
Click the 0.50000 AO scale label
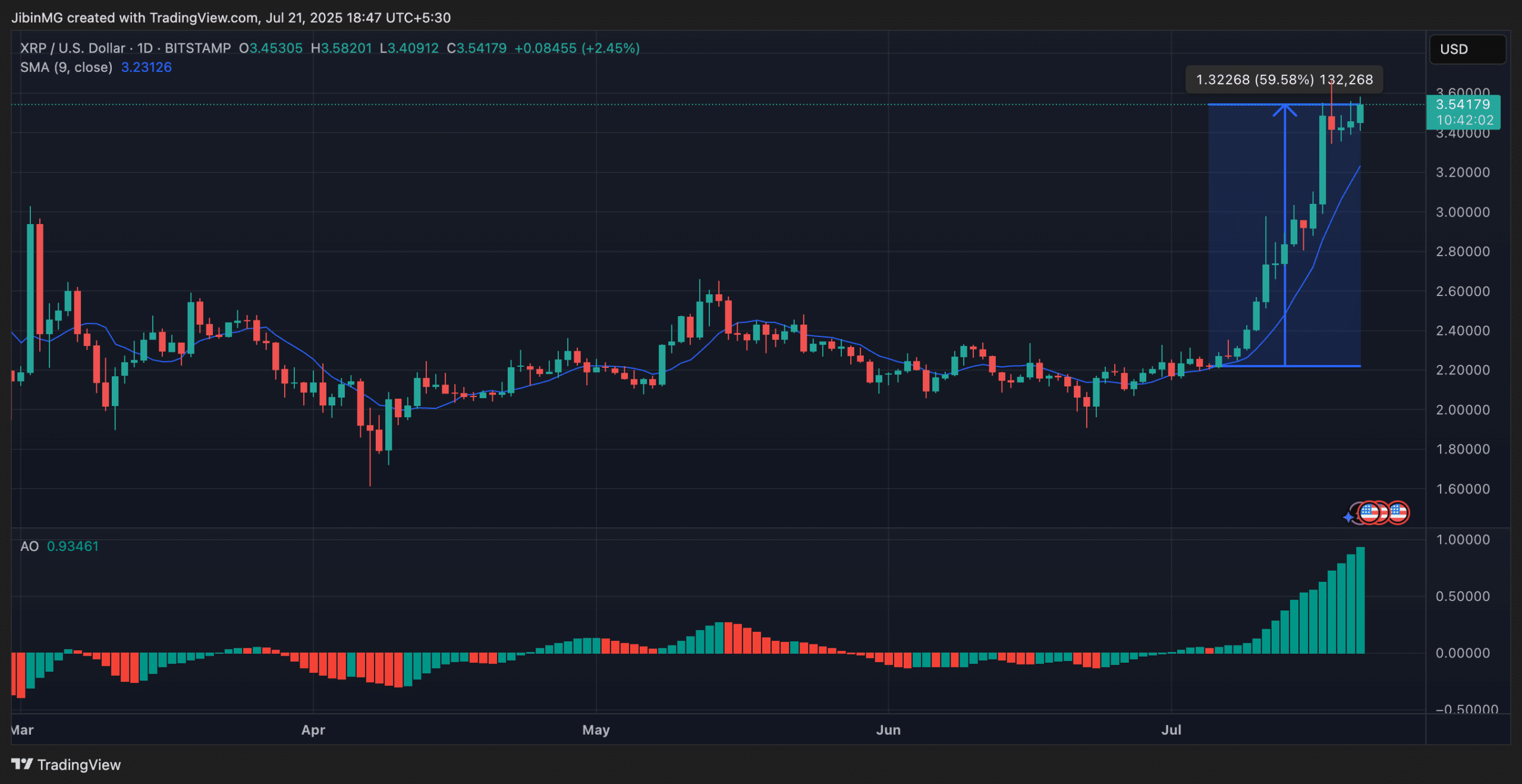pos(1463,596)
